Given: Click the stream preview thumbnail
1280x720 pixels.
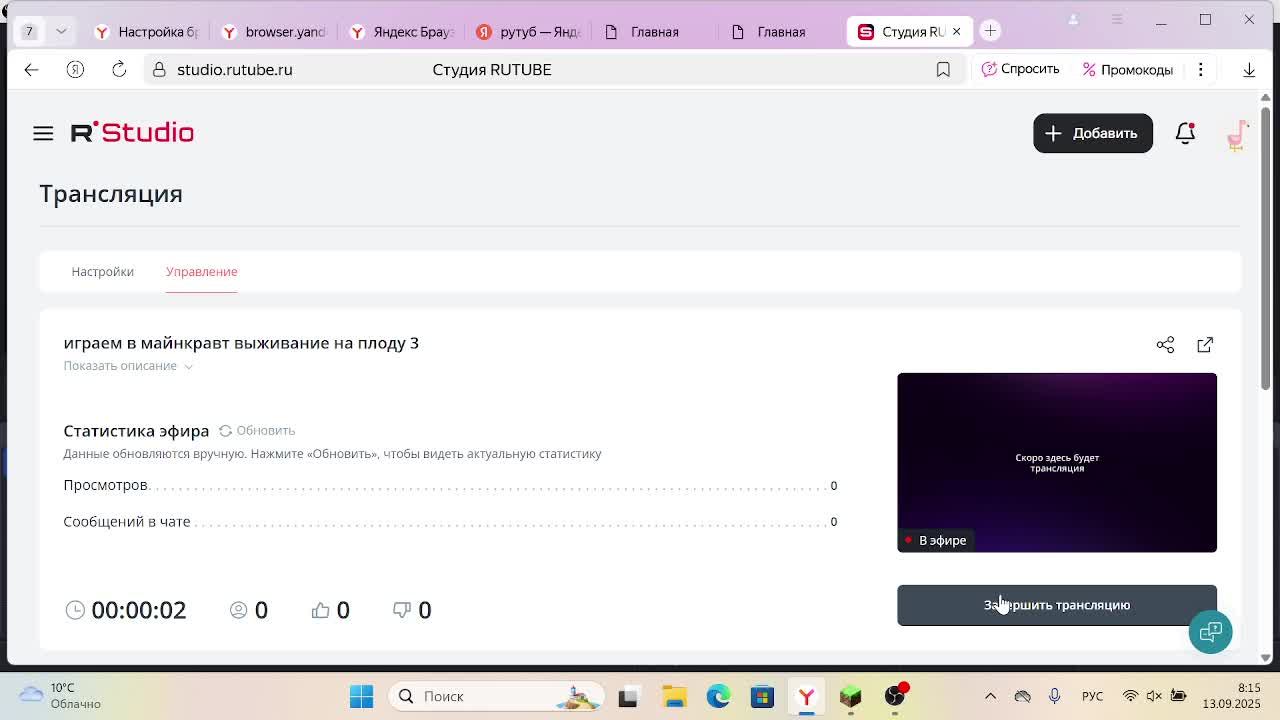Looking at the screenshot, I should pyautogui.click(x=1057, y=462).
